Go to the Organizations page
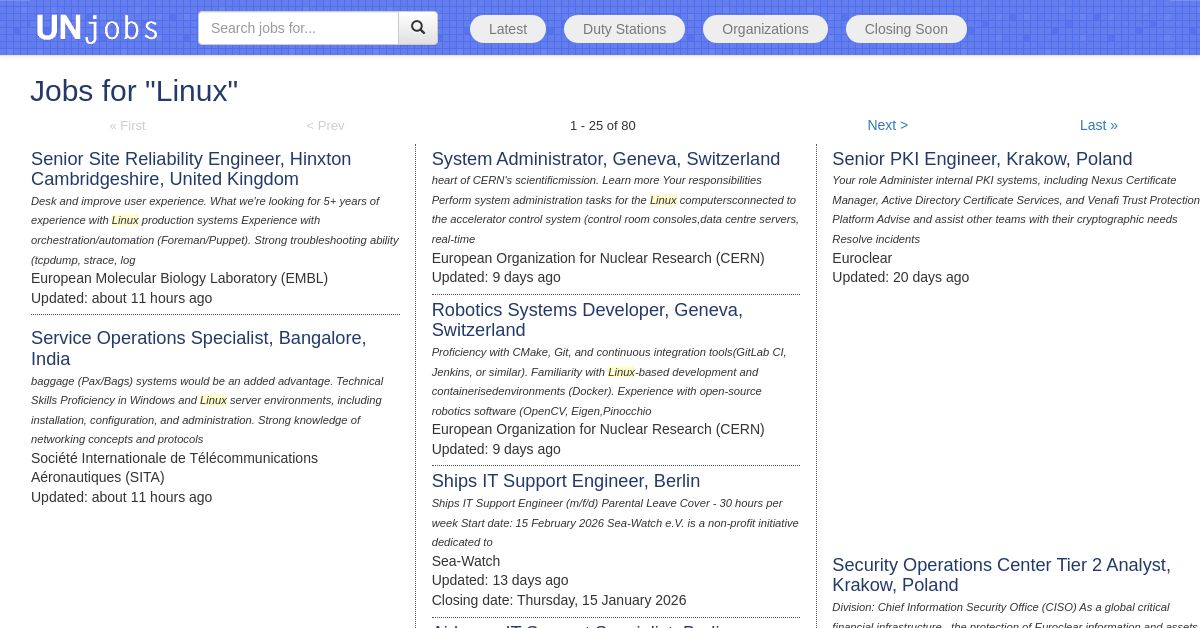1200x628 pixels. (765, 29)
